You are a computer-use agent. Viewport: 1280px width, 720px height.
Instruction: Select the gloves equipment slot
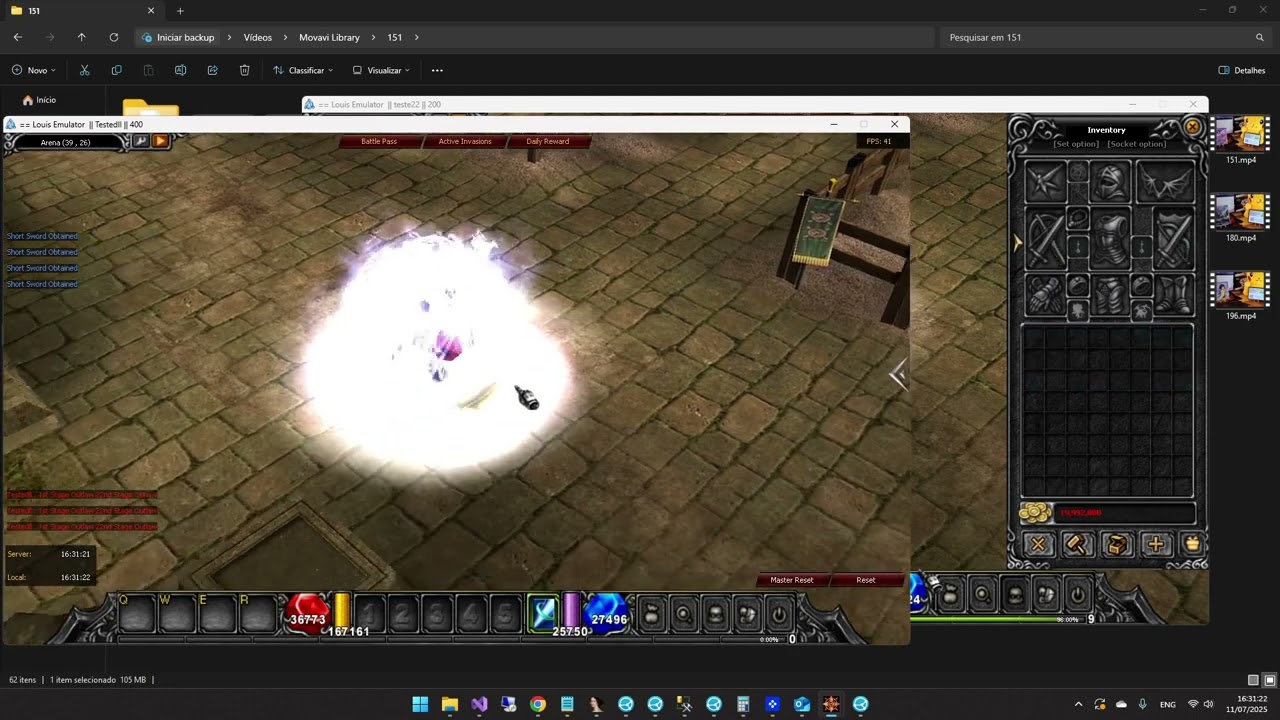tap(1046, 295)
